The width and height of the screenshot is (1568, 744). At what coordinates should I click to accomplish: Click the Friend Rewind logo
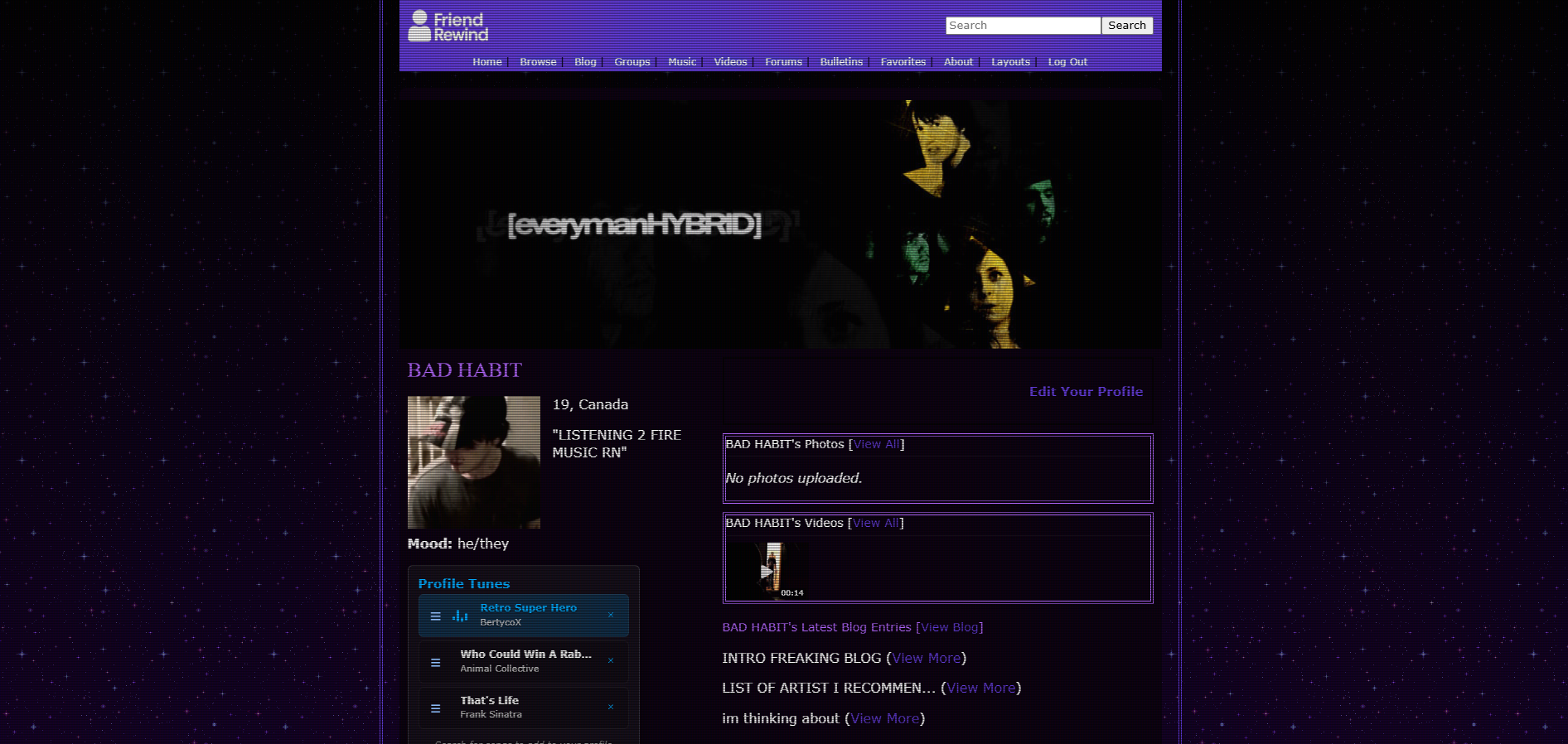click(x=448, y=27)
